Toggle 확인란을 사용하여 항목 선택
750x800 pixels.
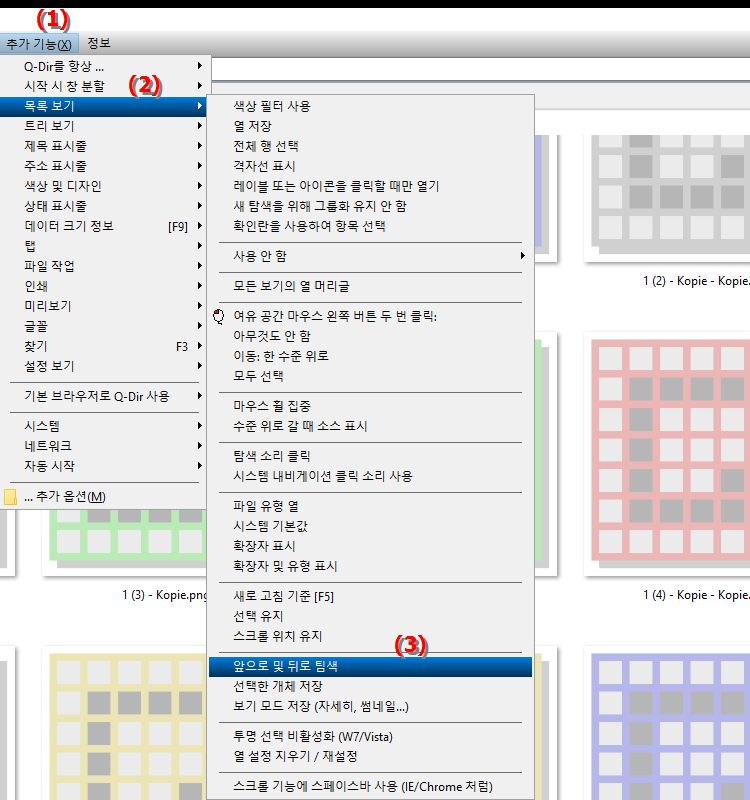(x=370, y=226)
